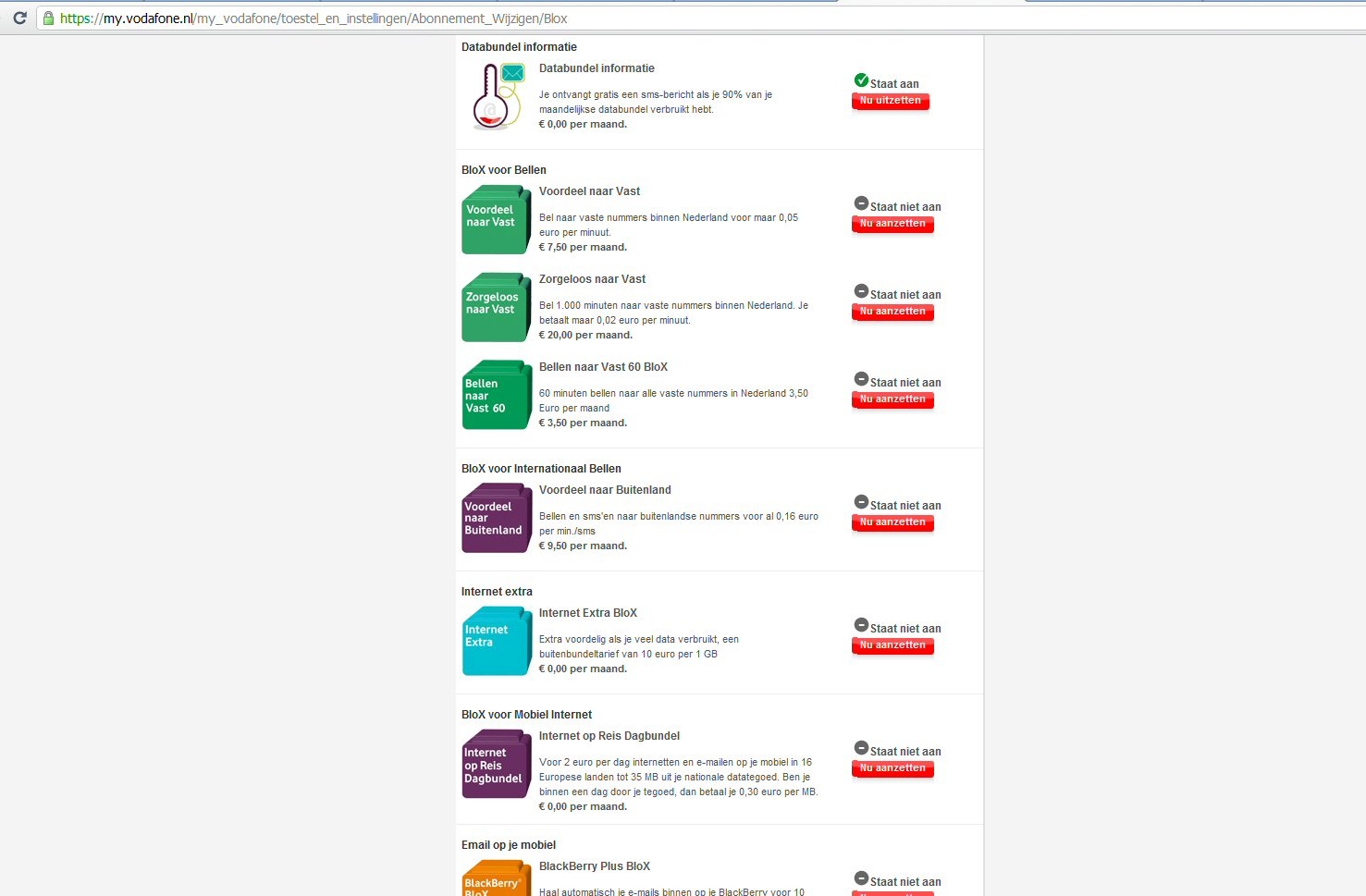The image size is (1366, 896).
Task: Click the purple Internet op Reis Dagbundel box icon
Action: click(497, 765)
